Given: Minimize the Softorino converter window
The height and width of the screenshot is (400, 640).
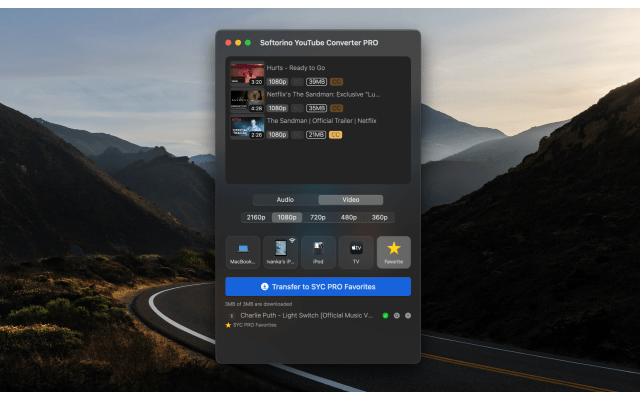Looking at the screenshot, I should click(x=238, y=43).
